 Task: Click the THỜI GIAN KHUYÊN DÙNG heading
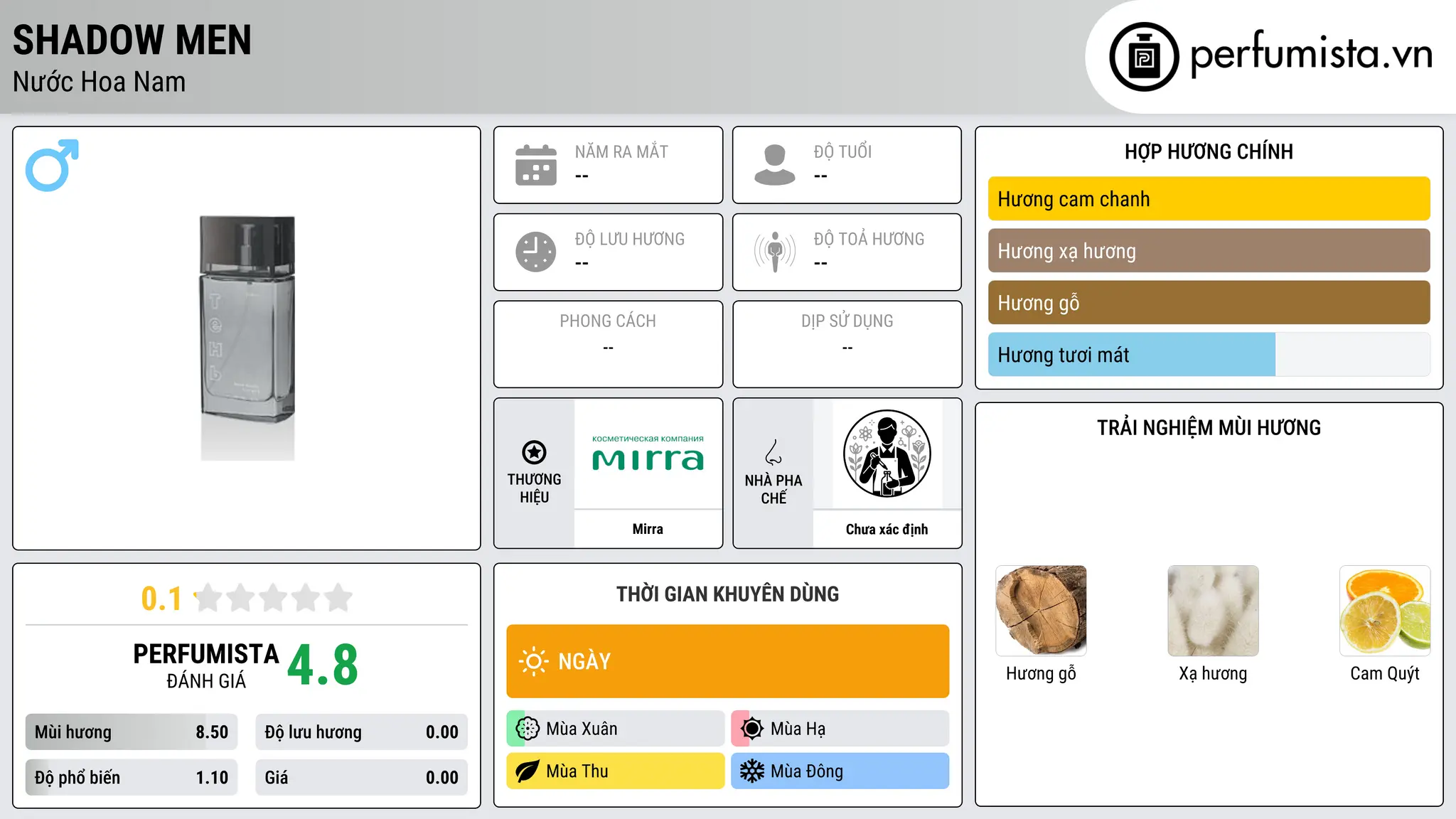pos(728,594)
